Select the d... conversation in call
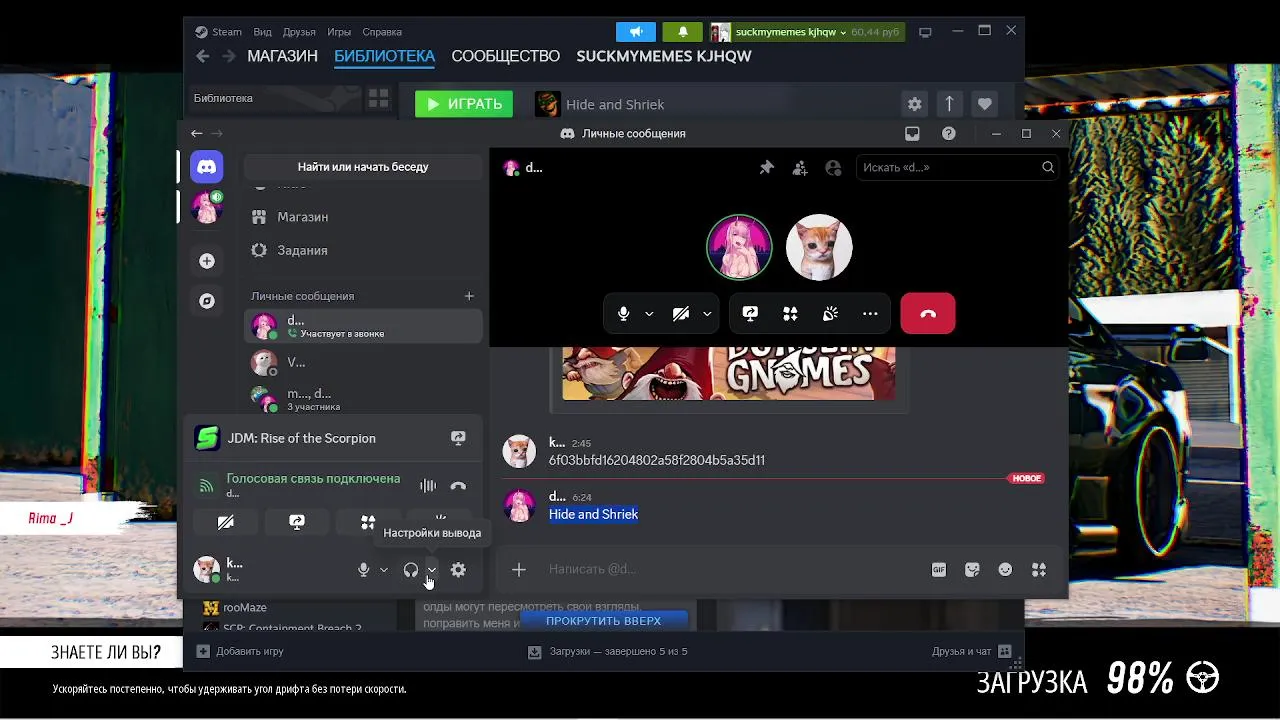1280x720 pixels. pos(363,326)
